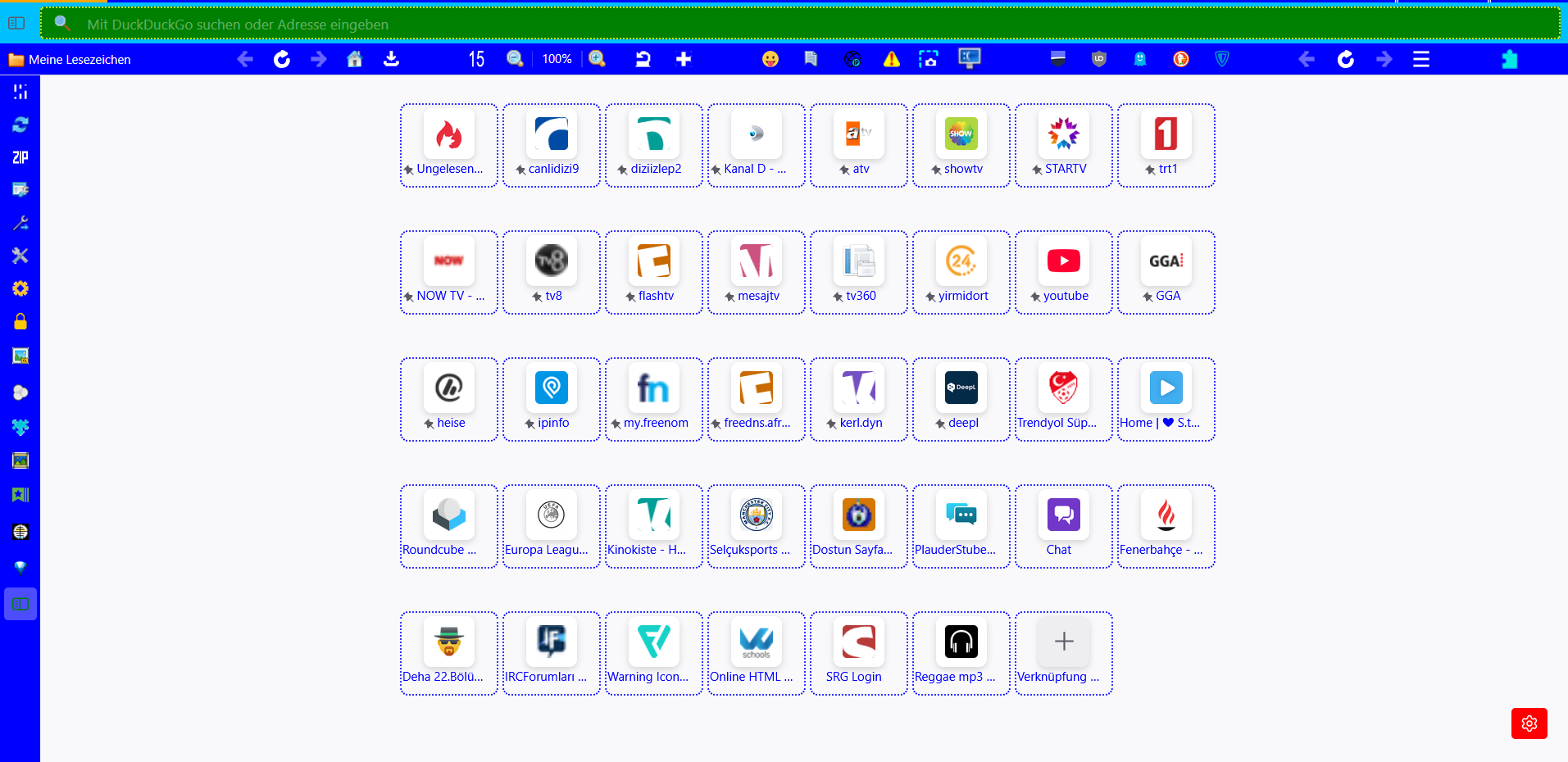This screenshot has height=762, width=1568.
Task: Open the mesajtv shortcut tile
Action: click(757, 272)
